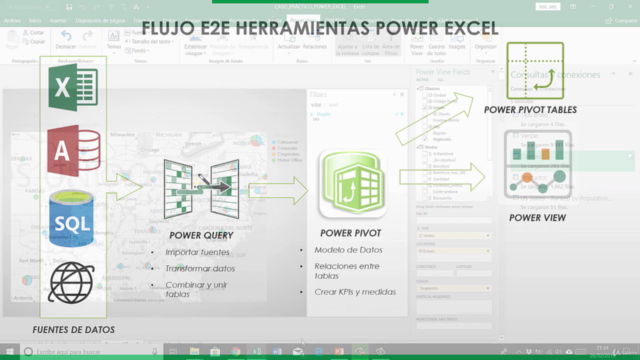Click the Windows search box
Image resolution: width=640 pixels, height=360 pixels.
(x=92, y=351)
